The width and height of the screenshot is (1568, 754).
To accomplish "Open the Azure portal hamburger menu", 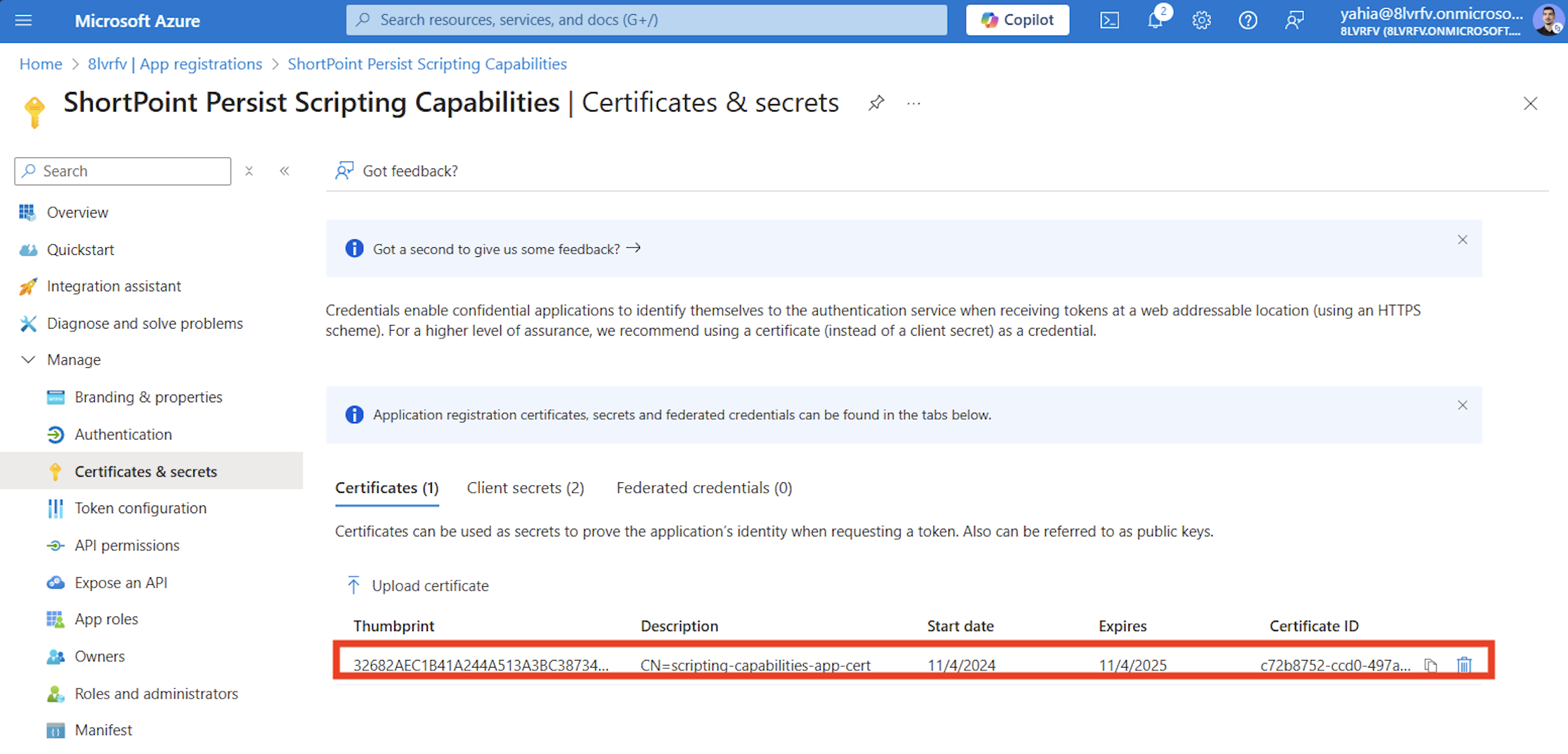I will (23, 20).
